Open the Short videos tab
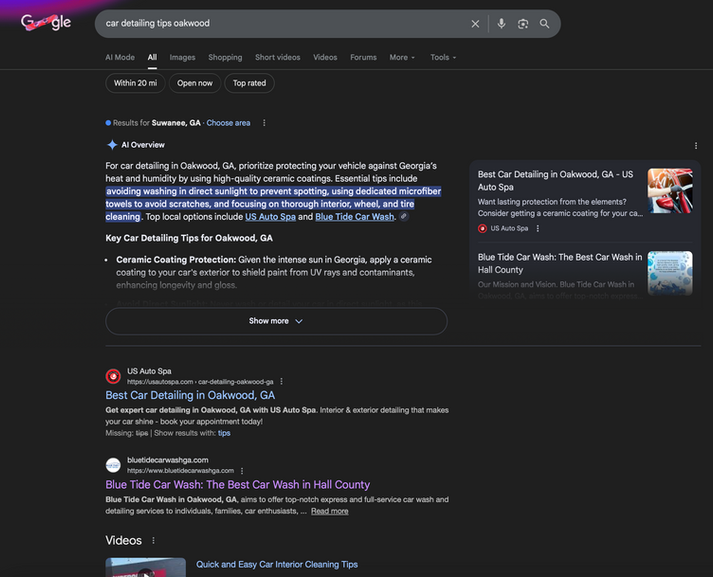 tap(277, 57)
